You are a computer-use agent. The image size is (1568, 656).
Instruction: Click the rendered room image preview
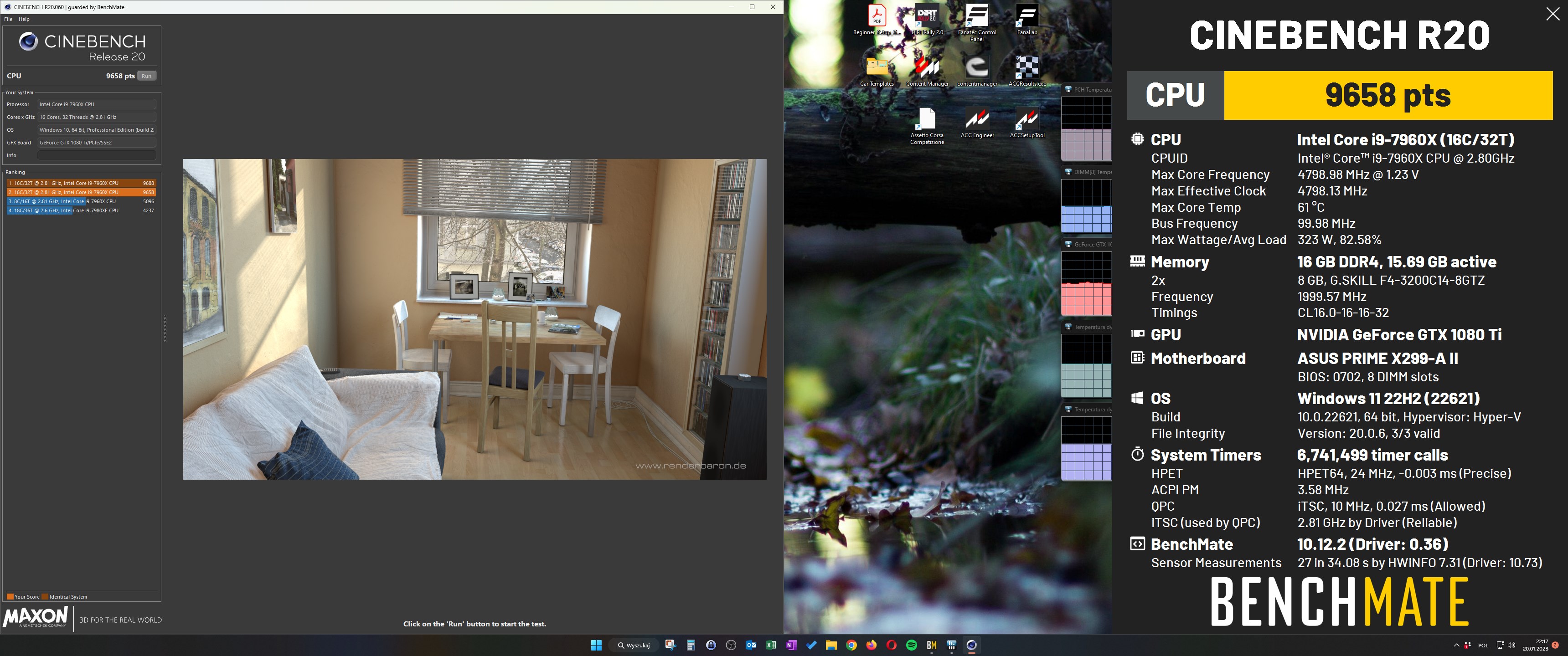pos(475,319)
